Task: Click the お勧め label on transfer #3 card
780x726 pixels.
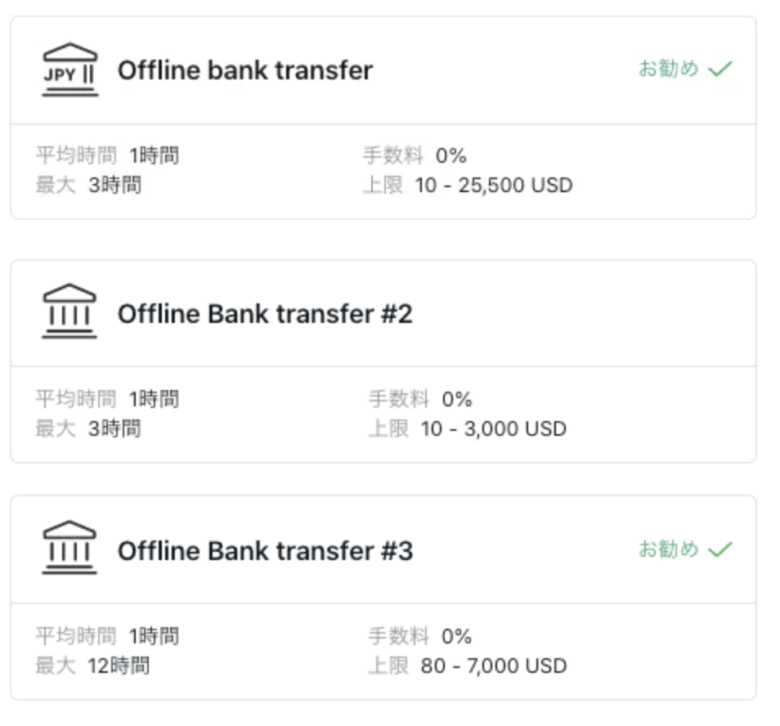Action: click(669, 549)
